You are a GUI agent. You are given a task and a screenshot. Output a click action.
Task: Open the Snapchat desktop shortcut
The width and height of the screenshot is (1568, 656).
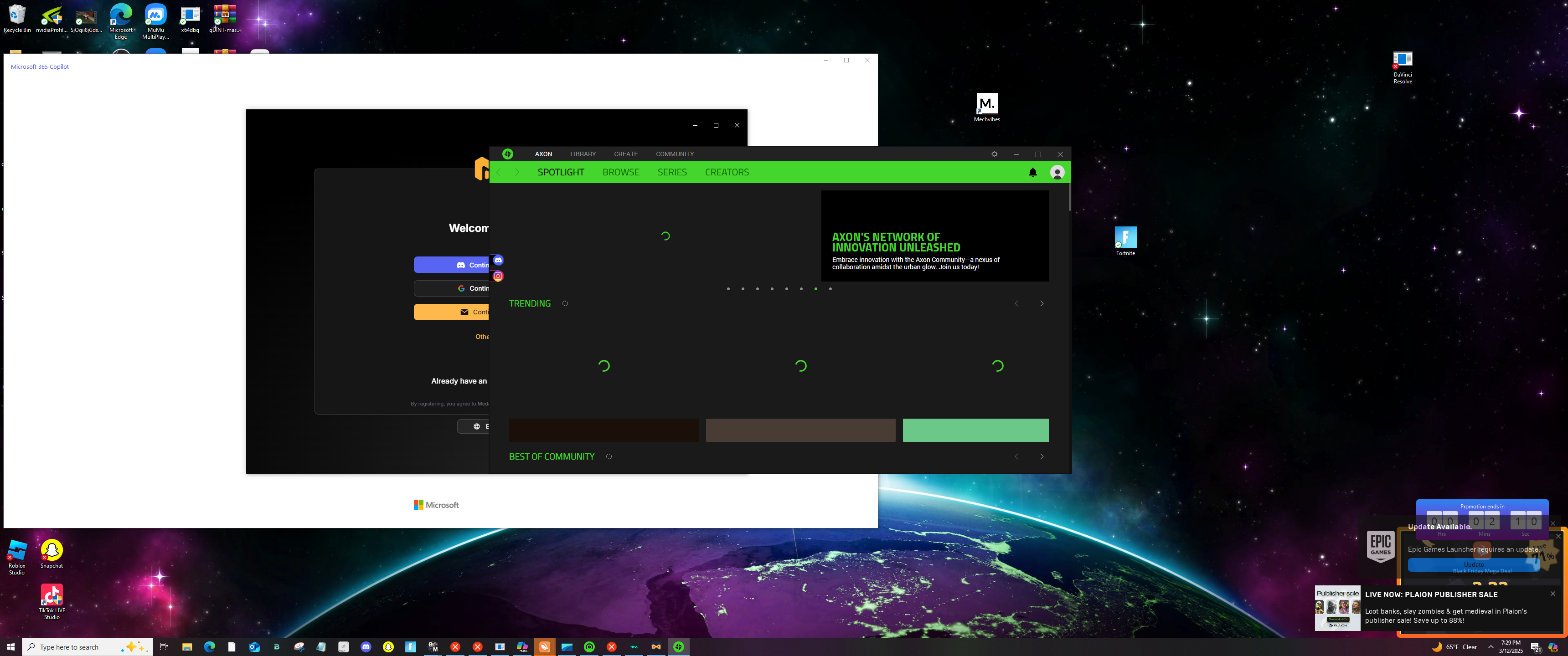(x=52, y=554)
